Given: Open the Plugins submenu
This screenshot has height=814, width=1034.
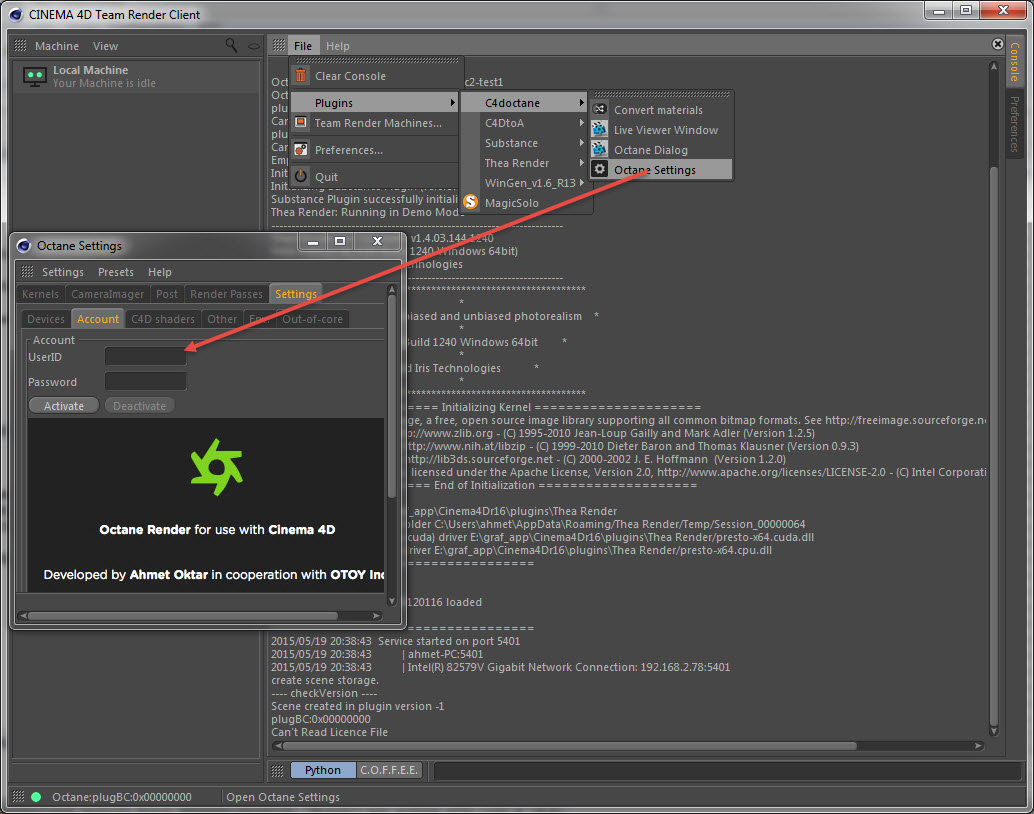Looking at the screenshot, I should (x=374, y=103).
